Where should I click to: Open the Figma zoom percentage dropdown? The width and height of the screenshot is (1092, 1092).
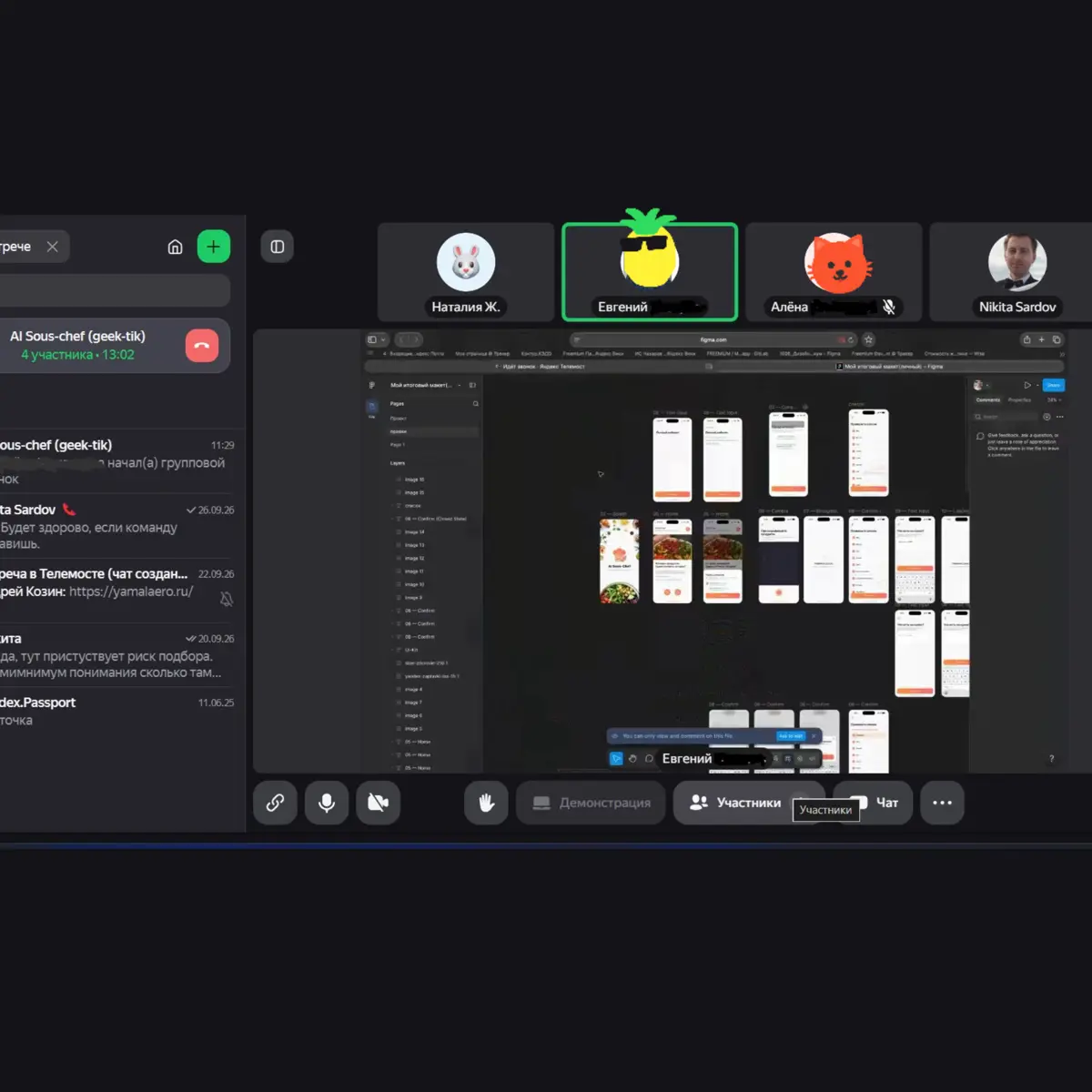point(1052,399)
